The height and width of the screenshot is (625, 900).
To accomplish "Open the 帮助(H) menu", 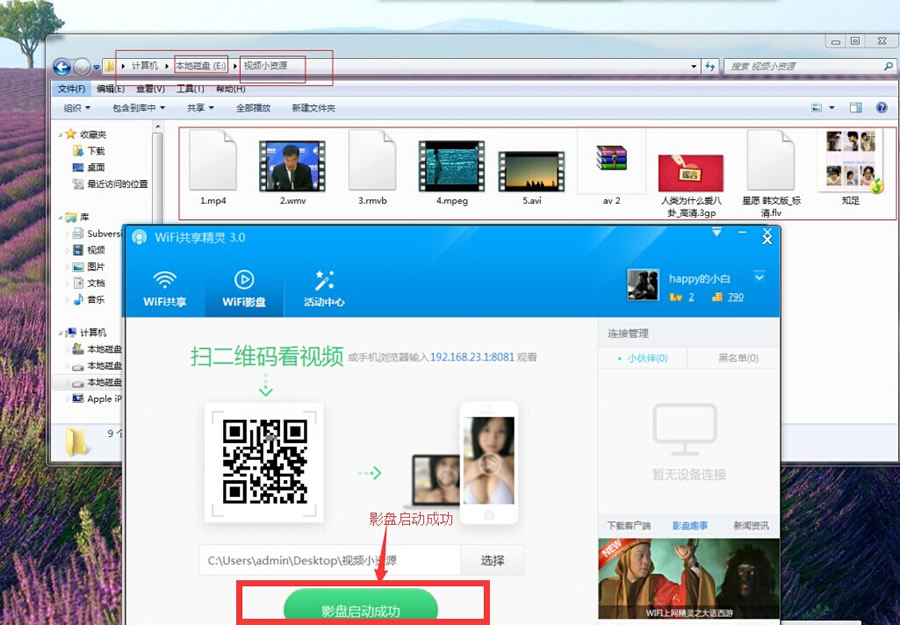I will (230, 89).
